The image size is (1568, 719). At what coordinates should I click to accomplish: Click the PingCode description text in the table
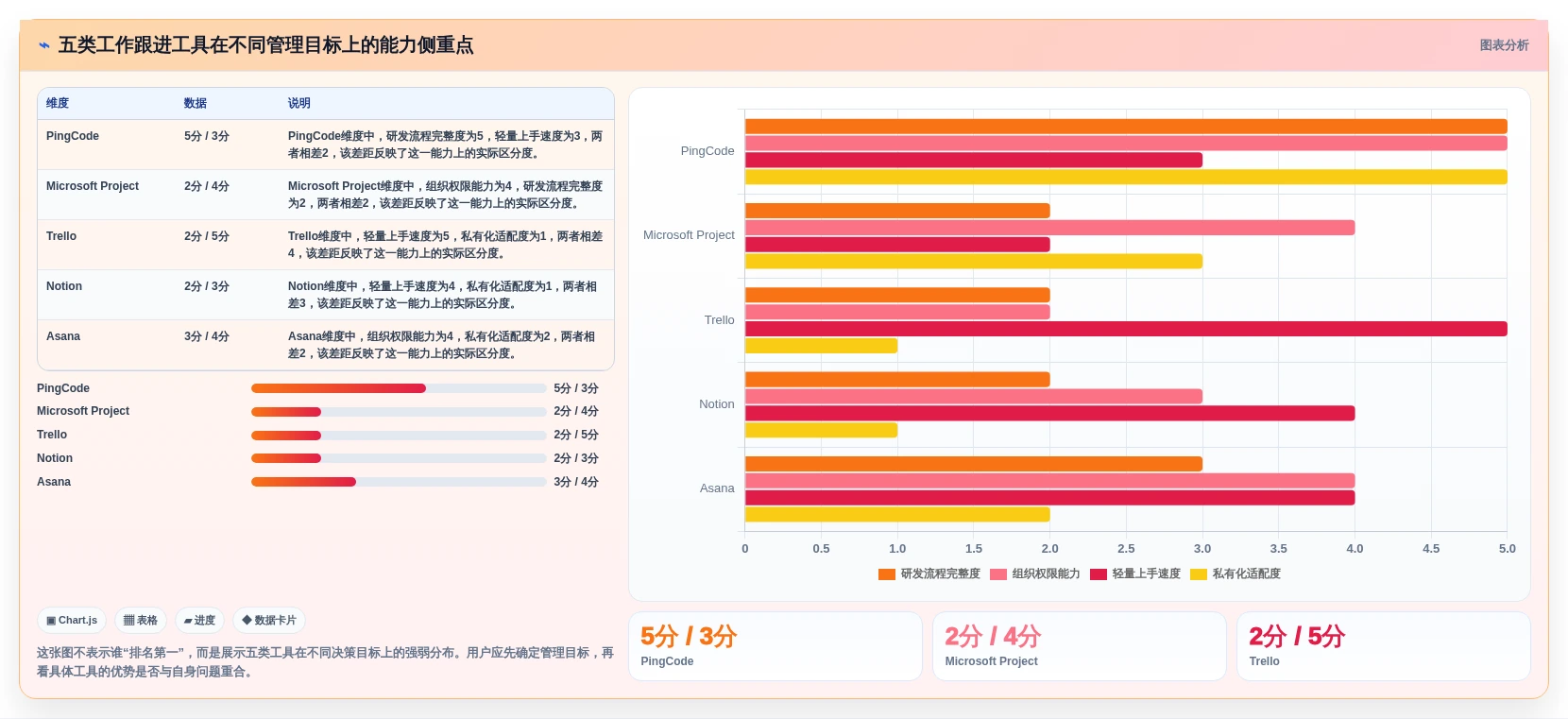(445, 145)
